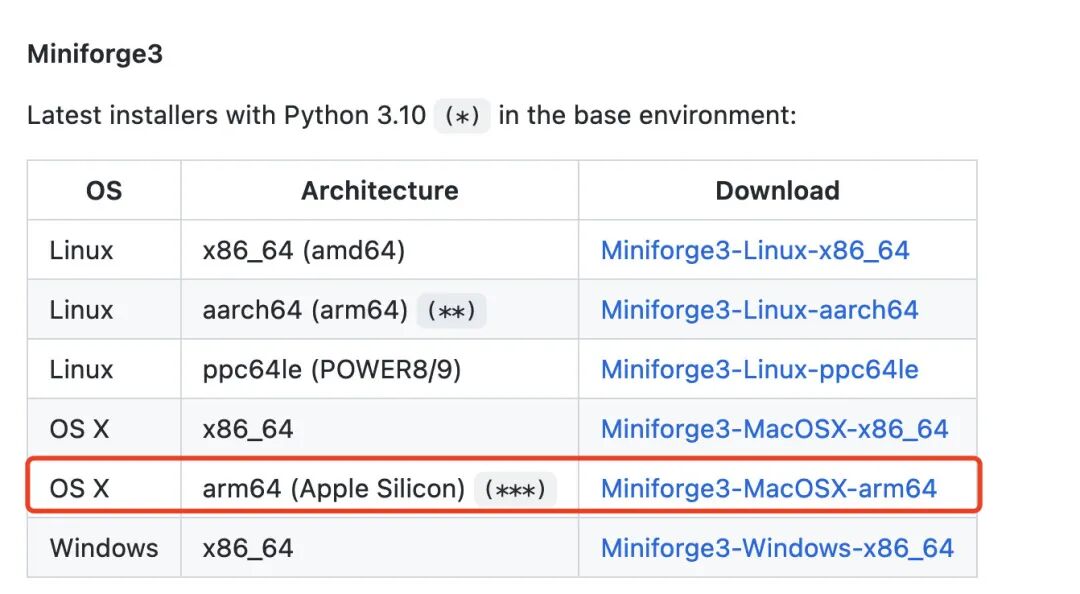1080x594 pixels.
Task: Click the OS column header
Action: [103, 190]
